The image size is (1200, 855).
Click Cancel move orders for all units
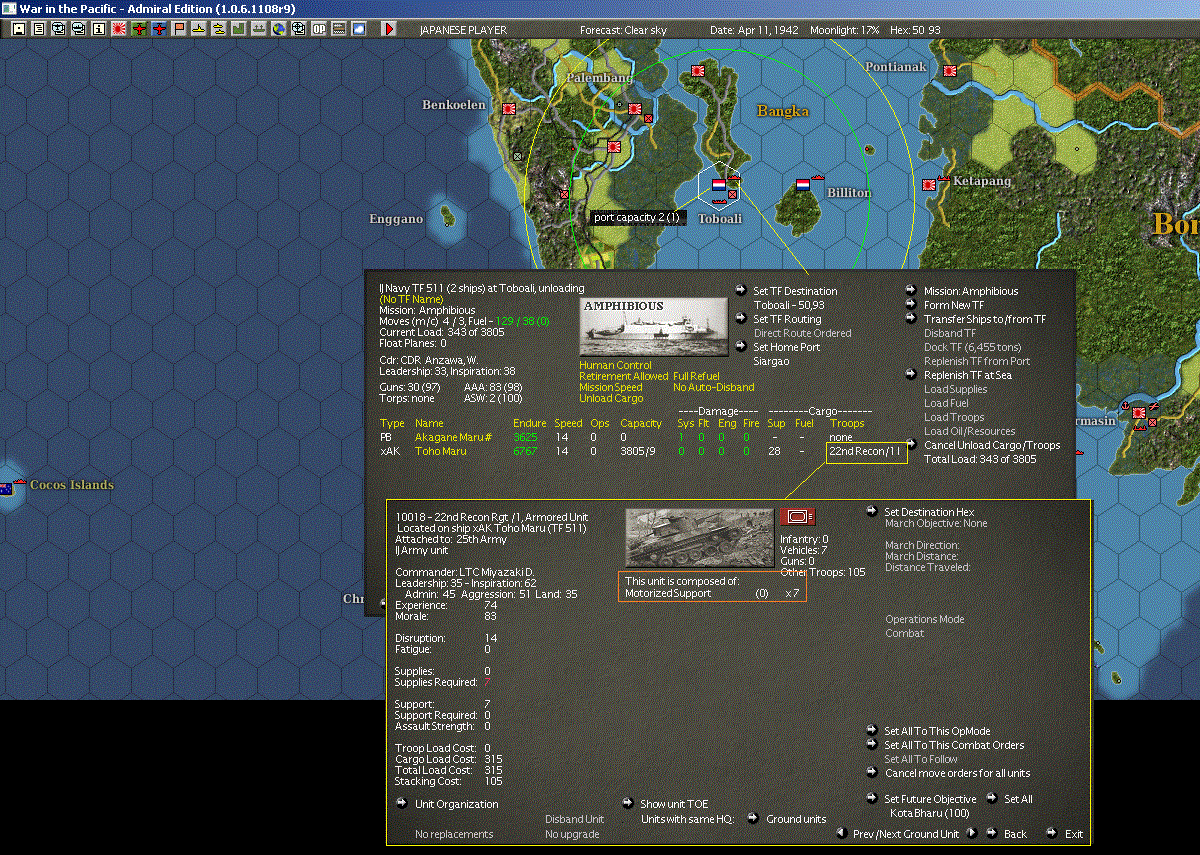(957, 773)
